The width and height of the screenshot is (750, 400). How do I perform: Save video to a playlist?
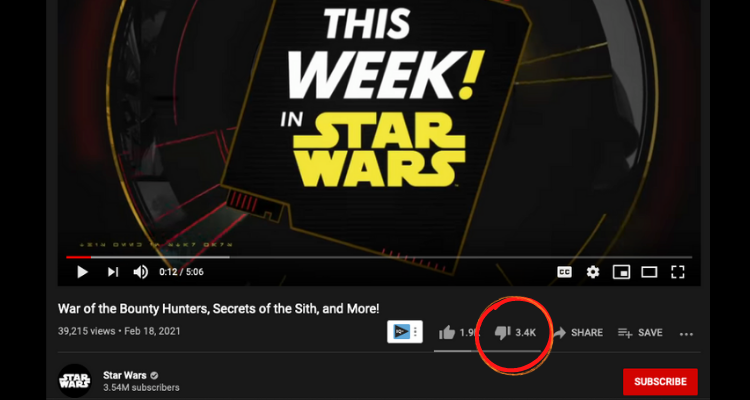(640, 333)
